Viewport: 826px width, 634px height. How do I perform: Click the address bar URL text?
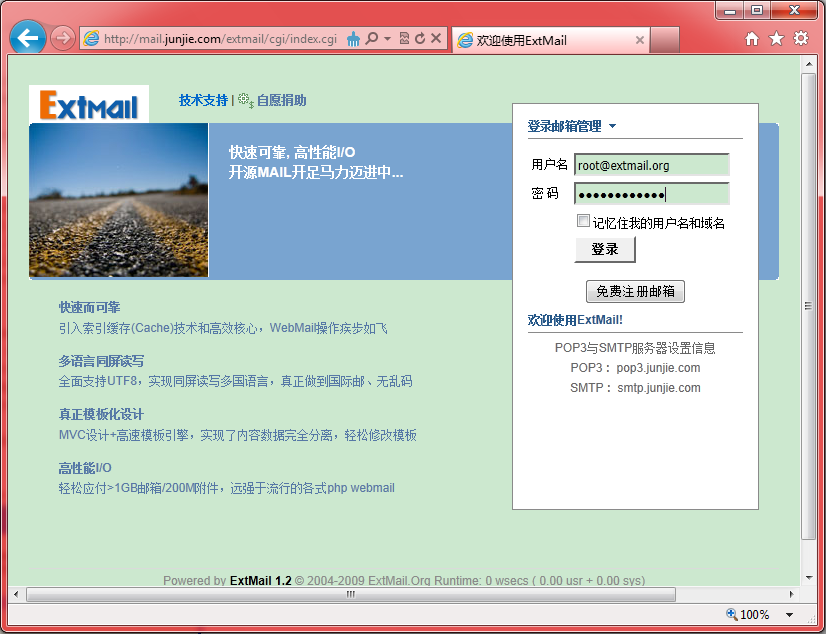point(220,39)
